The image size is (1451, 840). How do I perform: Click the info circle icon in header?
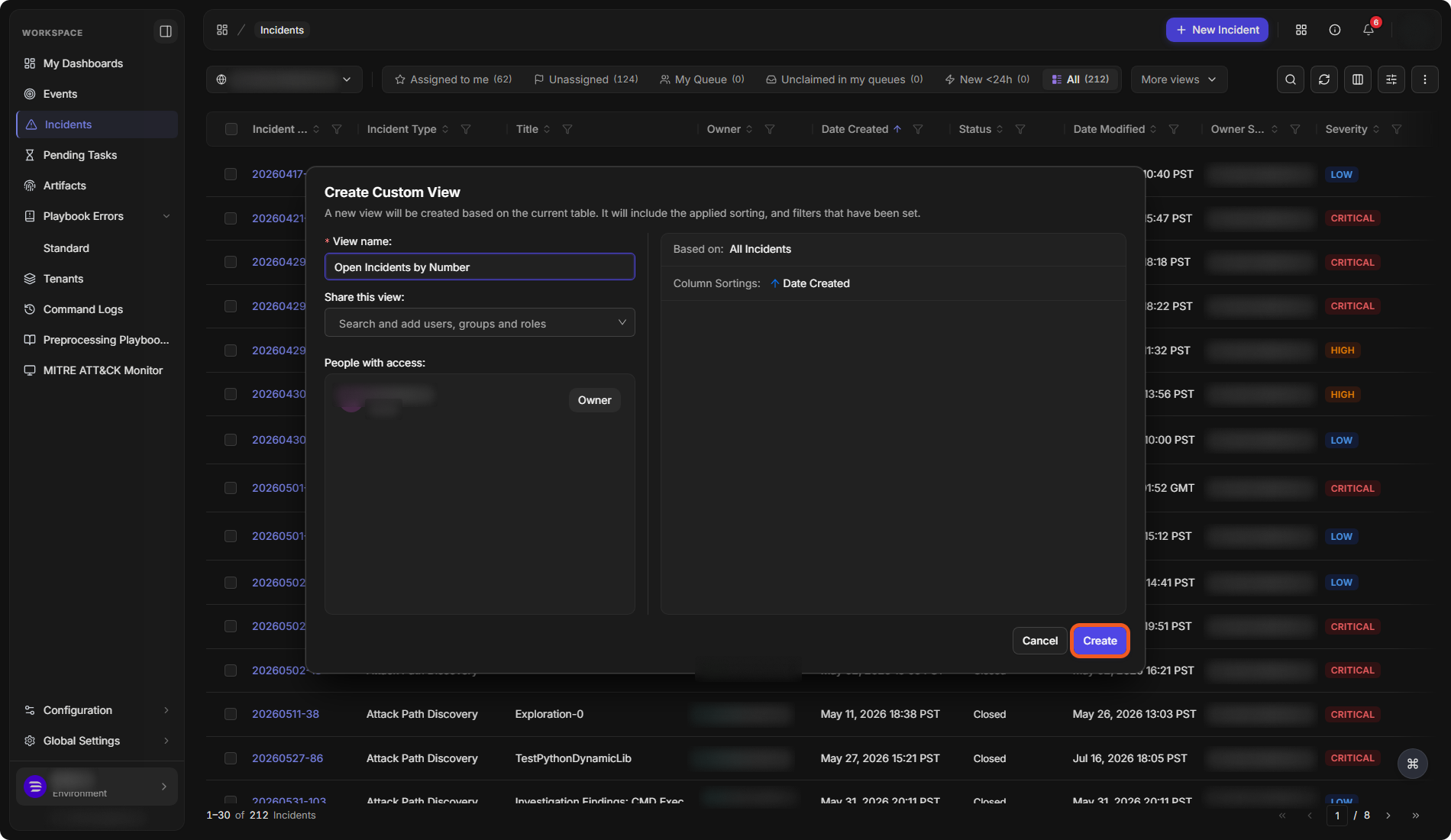click(1335, 30)
